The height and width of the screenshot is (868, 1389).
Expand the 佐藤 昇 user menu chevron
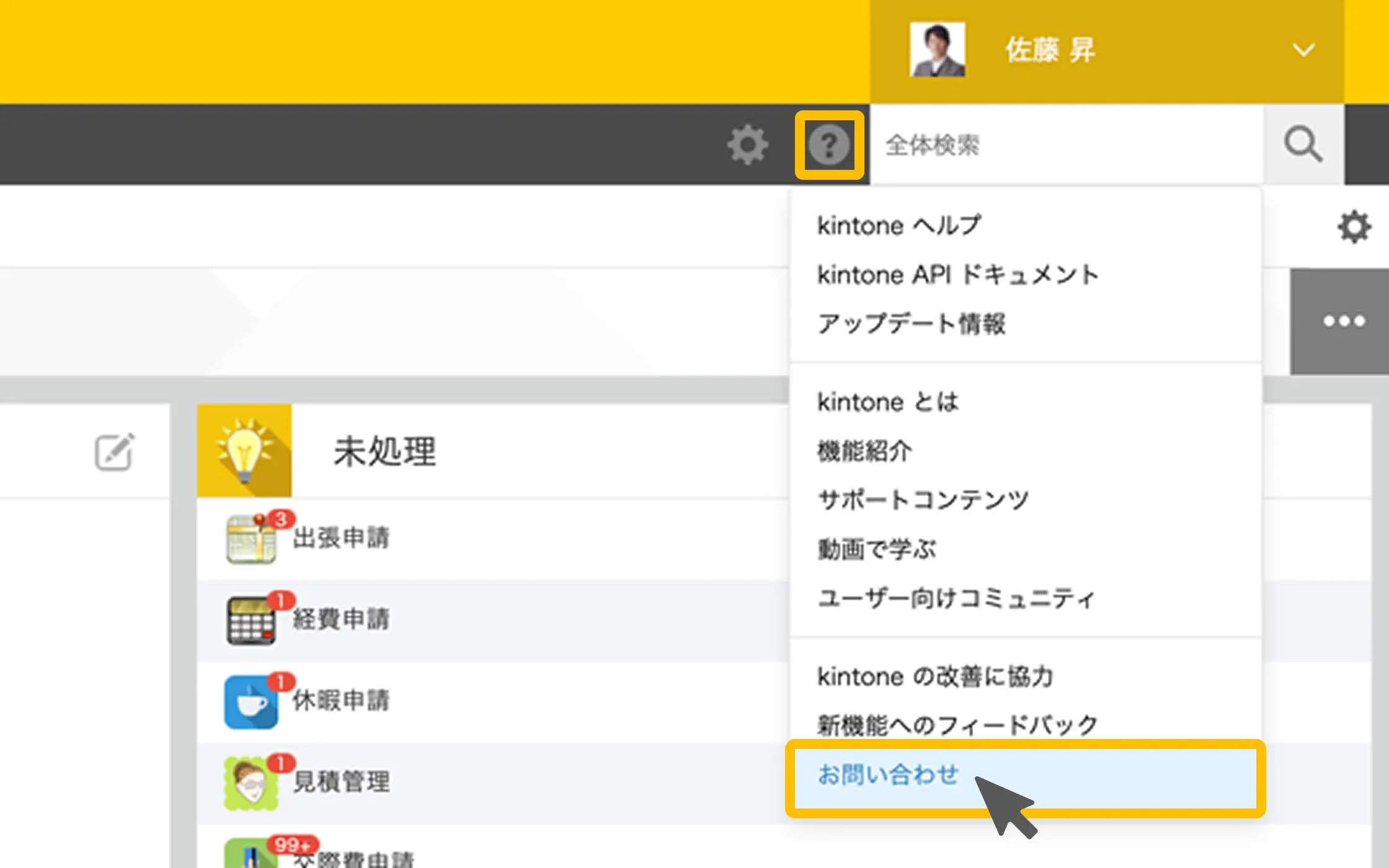[1303, 50]
